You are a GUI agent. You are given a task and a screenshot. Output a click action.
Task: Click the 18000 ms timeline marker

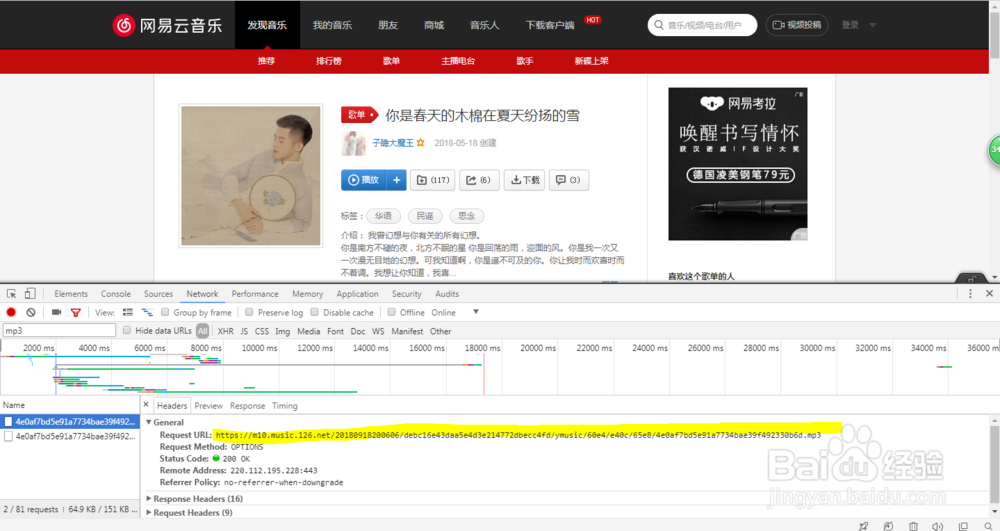(x=482, y=348)
